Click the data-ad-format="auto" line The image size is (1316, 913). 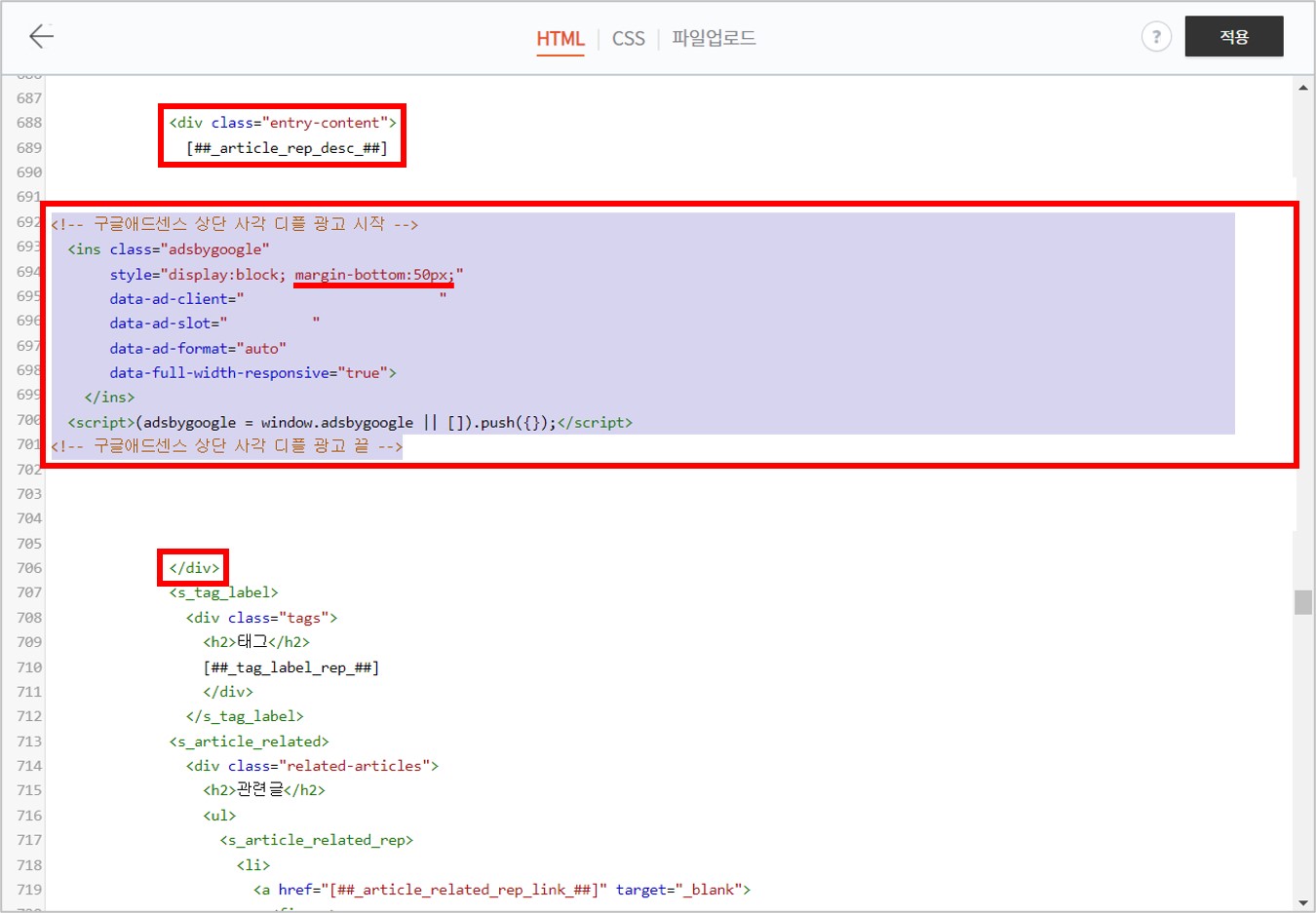(198, 348)
